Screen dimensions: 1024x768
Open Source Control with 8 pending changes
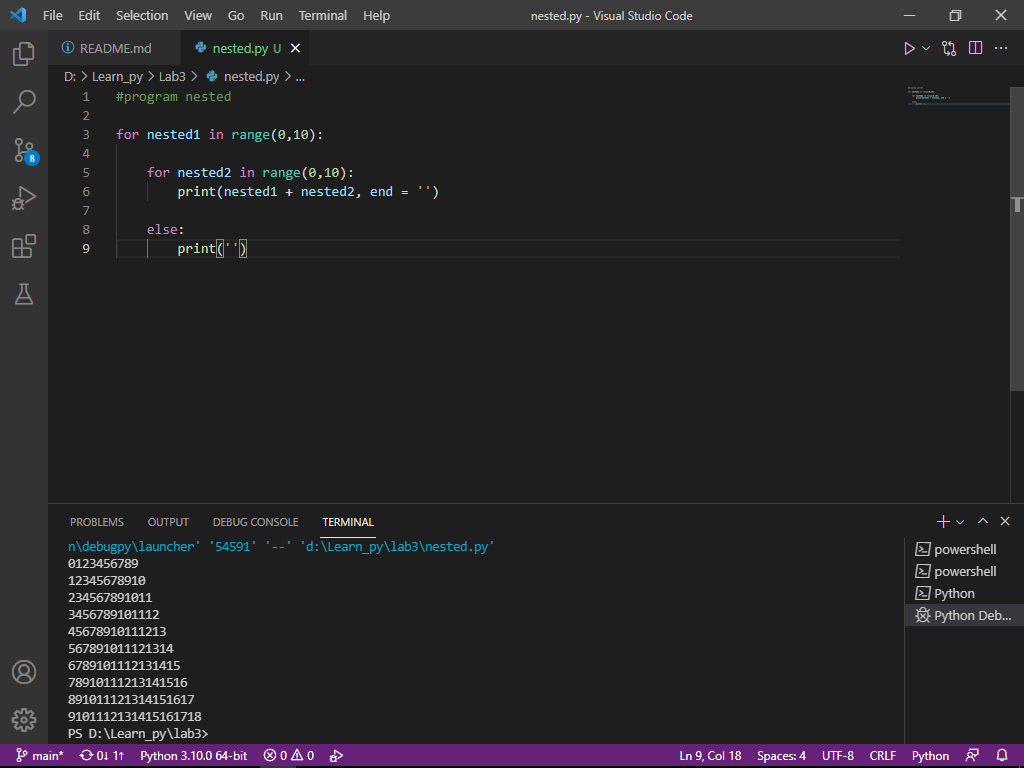25,150
